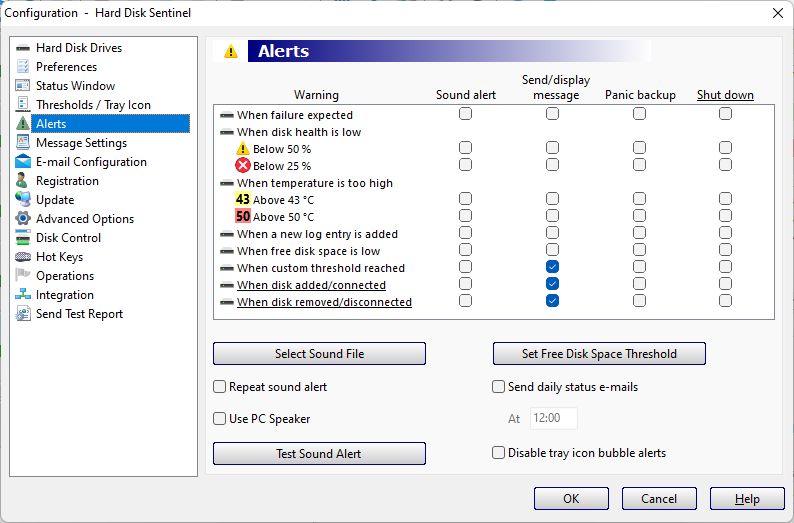
Task: Close the Configuration window
Action: pyautogui.click(x=778, y=13)
